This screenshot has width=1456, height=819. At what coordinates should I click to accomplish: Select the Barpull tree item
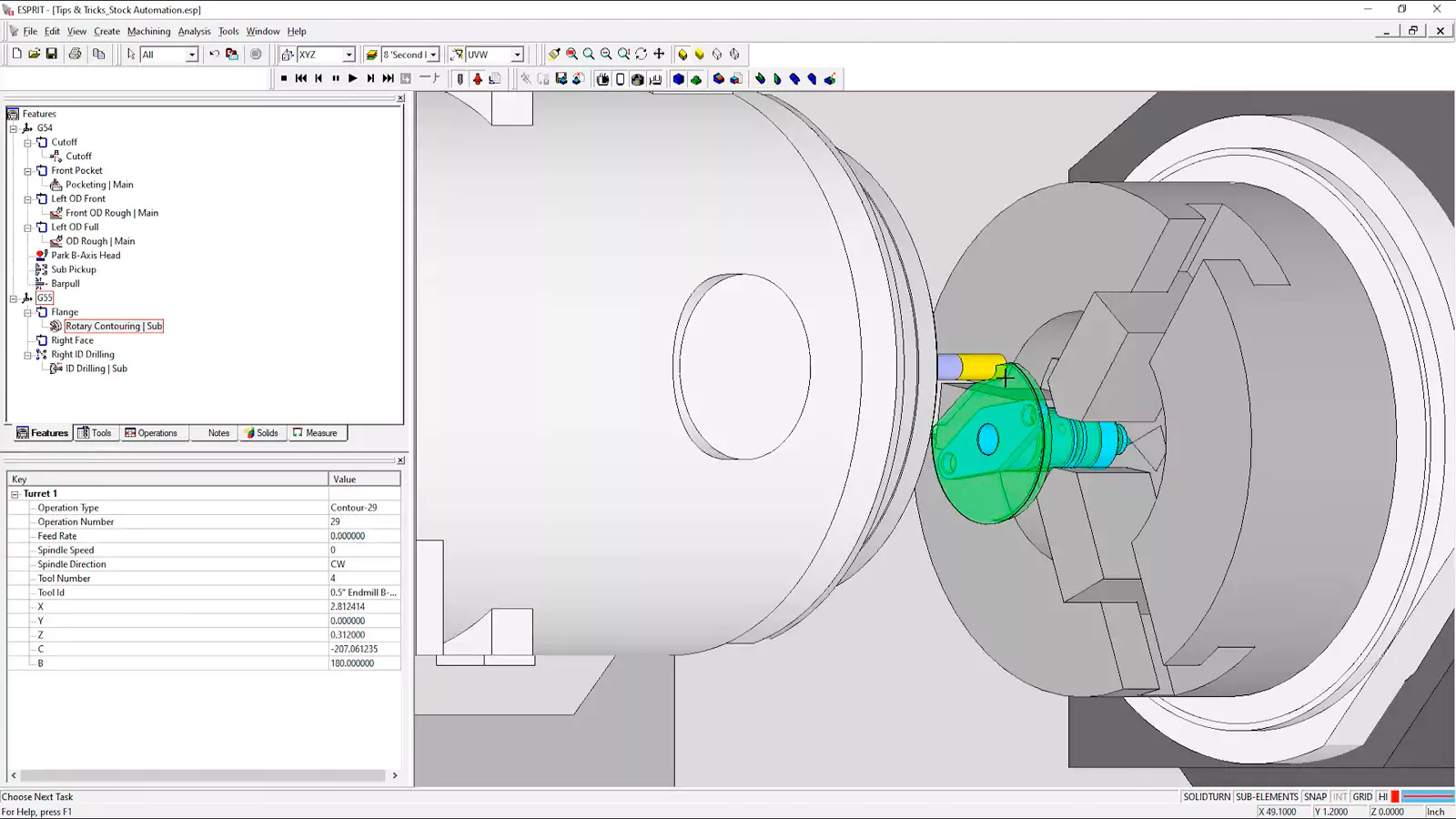[x=66, y=284]
